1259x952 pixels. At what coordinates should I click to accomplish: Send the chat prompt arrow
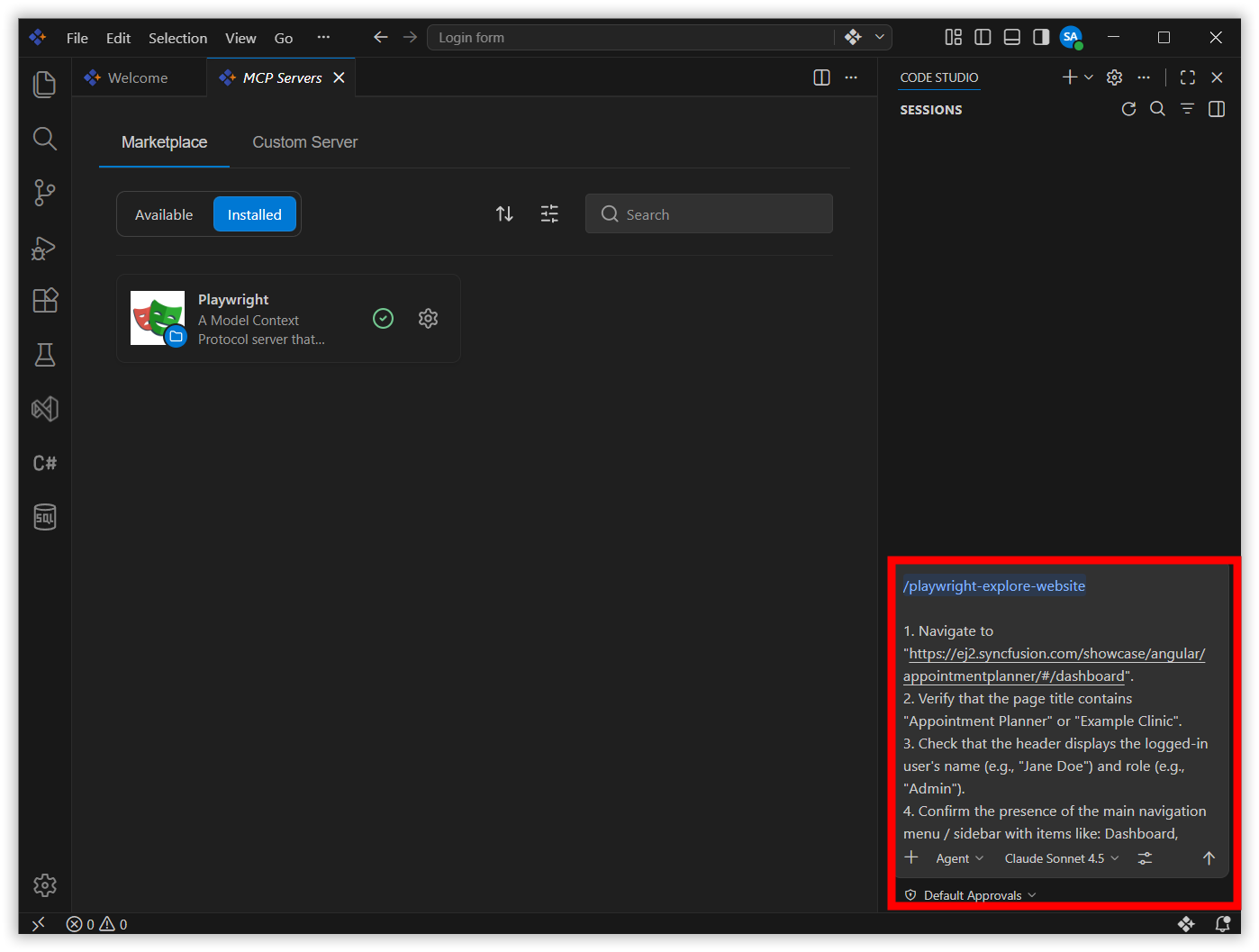click(1209, 858)
